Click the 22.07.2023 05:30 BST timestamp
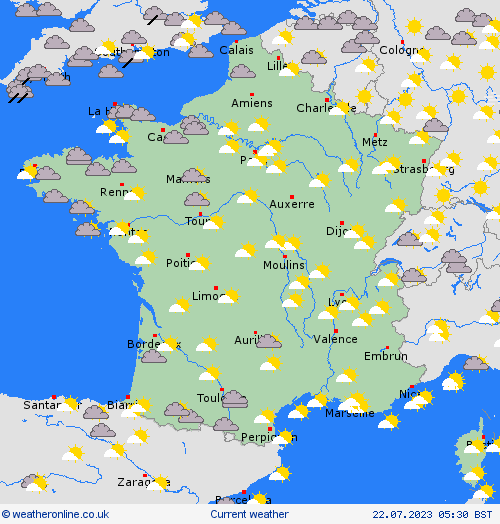The image size is (500, 524). pos(432,514)
